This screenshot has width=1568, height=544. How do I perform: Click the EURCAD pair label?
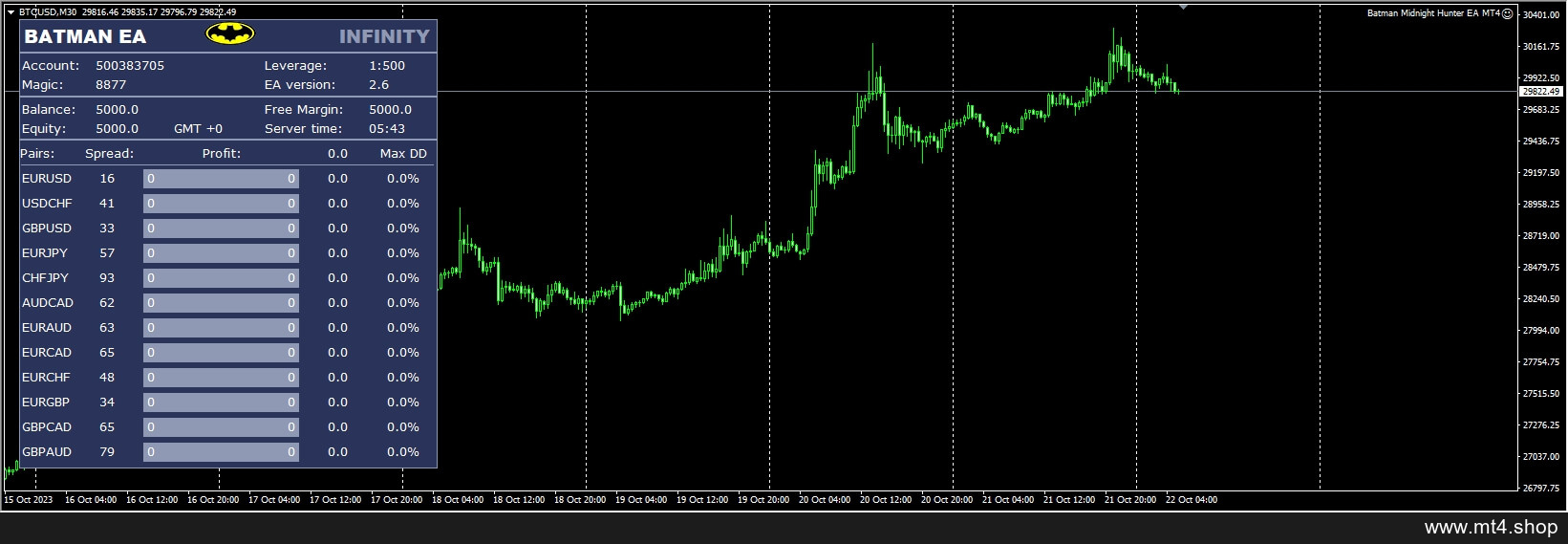[x=47, y=353]
